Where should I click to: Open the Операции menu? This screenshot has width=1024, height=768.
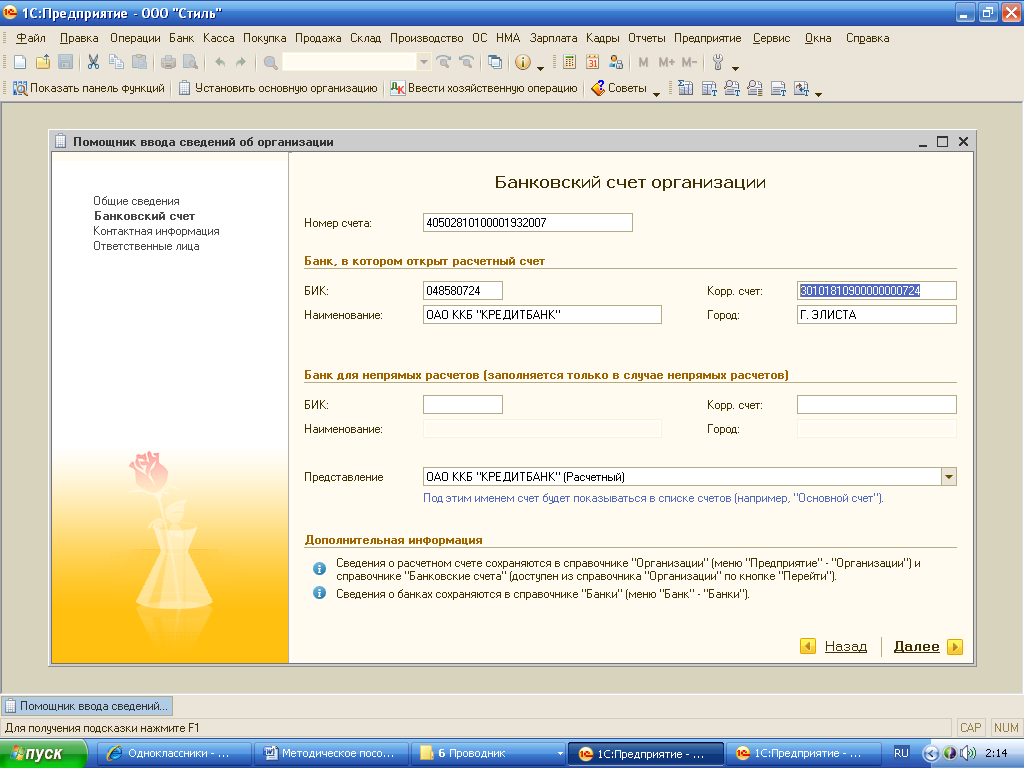pyautogui.click(x=135, y=38)
